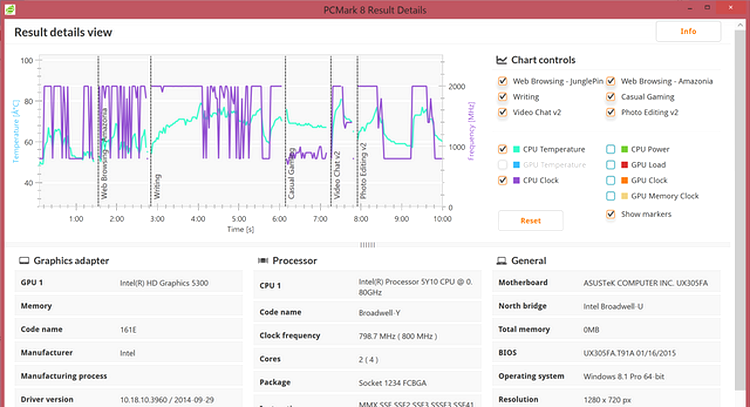Screen dimensions: 750x407
Task: Click the CPU Temperature teal color swatch
Action: pos(517,149)
